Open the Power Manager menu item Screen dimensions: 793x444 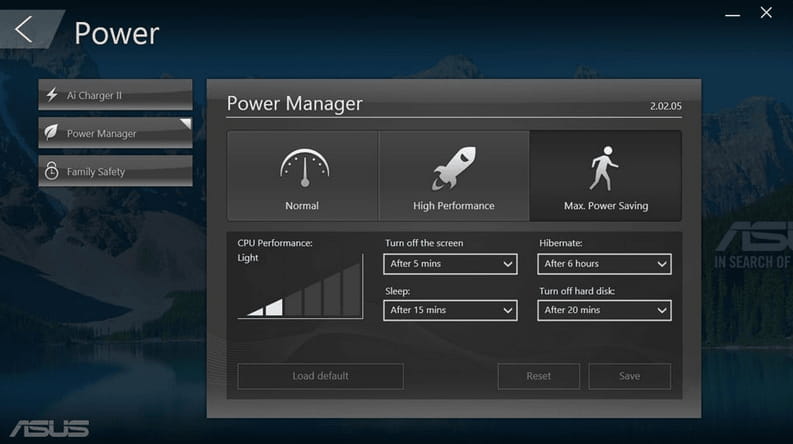(x=115, y=133)
